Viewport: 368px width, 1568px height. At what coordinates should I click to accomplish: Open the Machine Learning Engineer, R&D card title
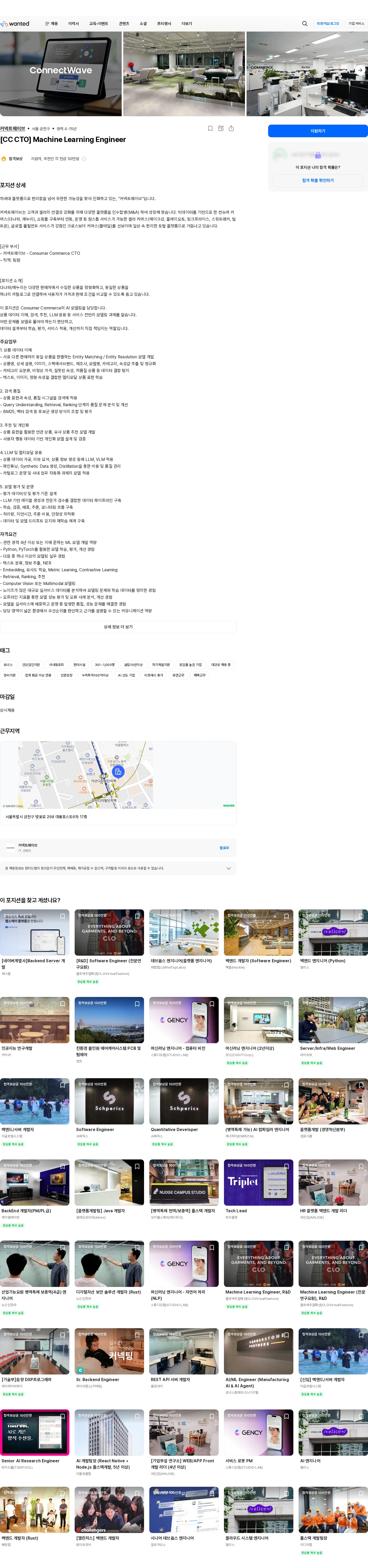(x=258, y=1292)
